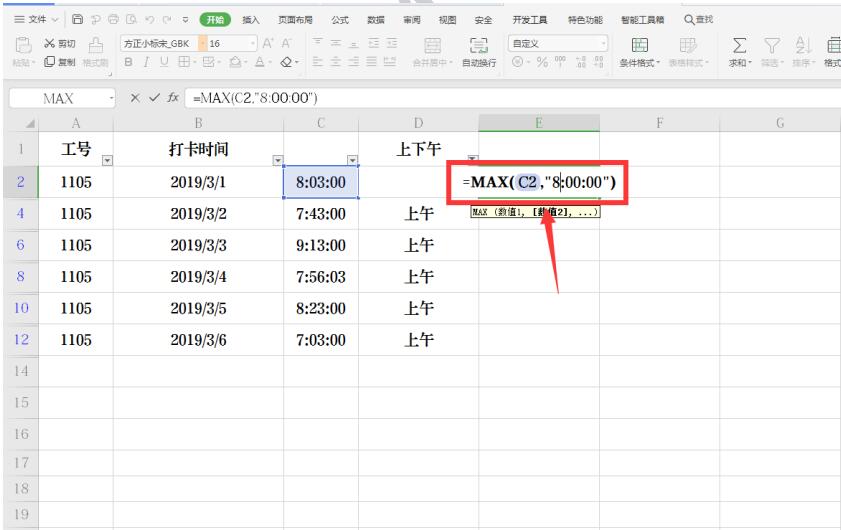Click the eraser clear-format icon
Viewport: 841px width, 530px height.
[286, 62]
